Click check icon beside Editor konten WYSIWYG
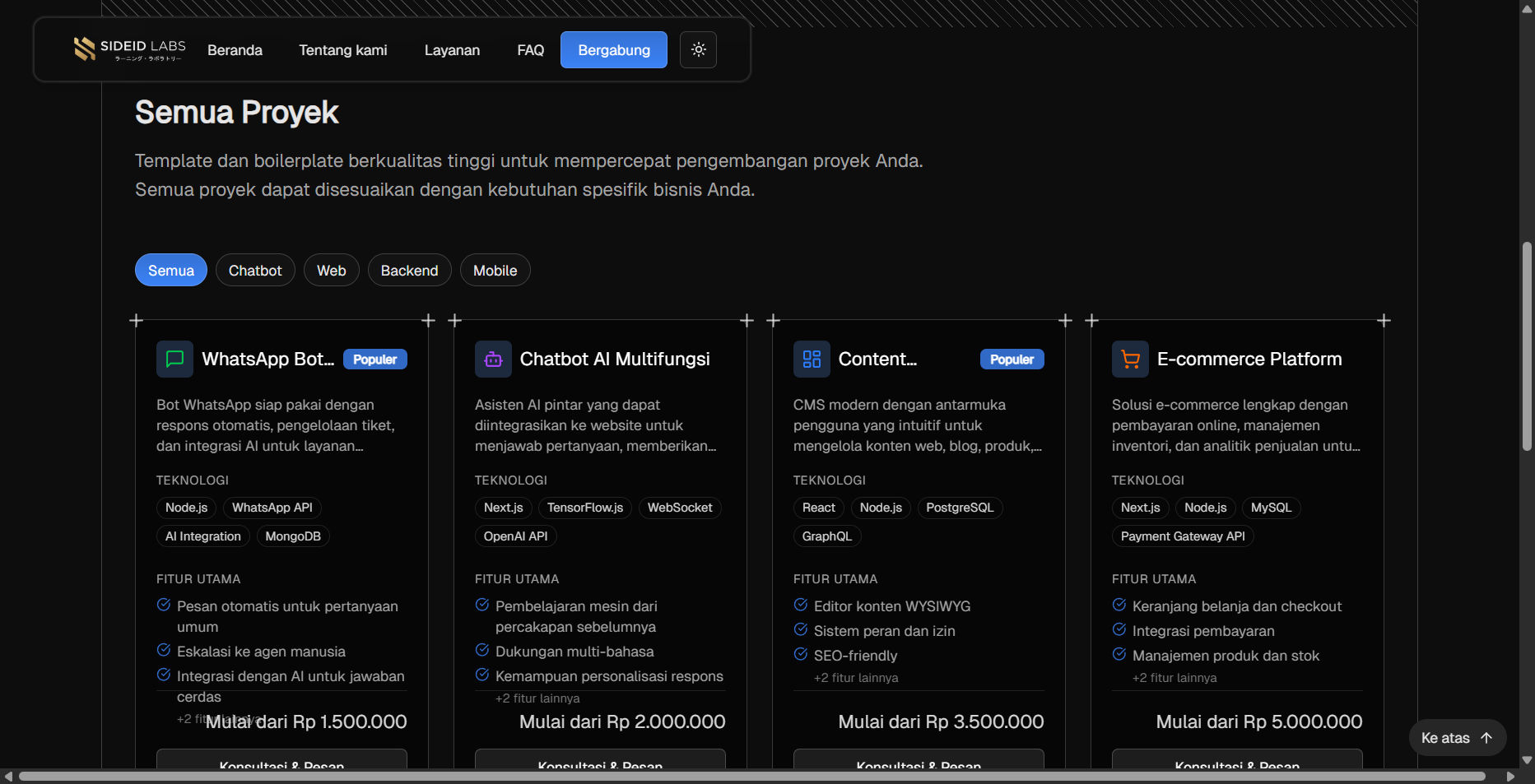This screenshot has height=784, width=1535. 801,605
